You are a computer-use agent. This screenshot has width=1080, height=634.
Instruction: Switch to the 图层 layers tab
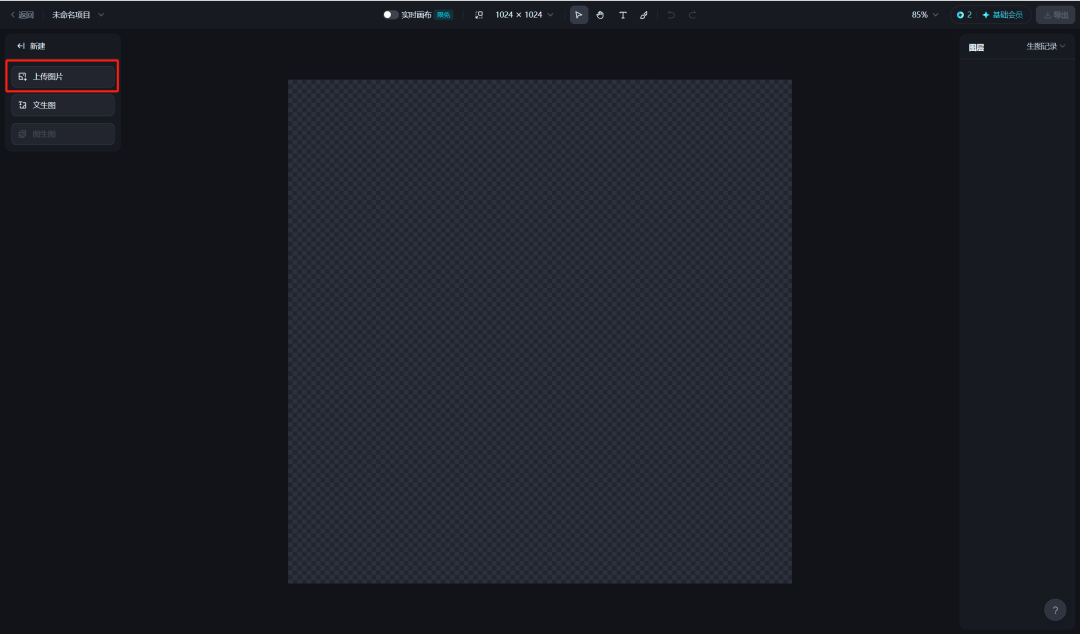click(x=976, y=47)
